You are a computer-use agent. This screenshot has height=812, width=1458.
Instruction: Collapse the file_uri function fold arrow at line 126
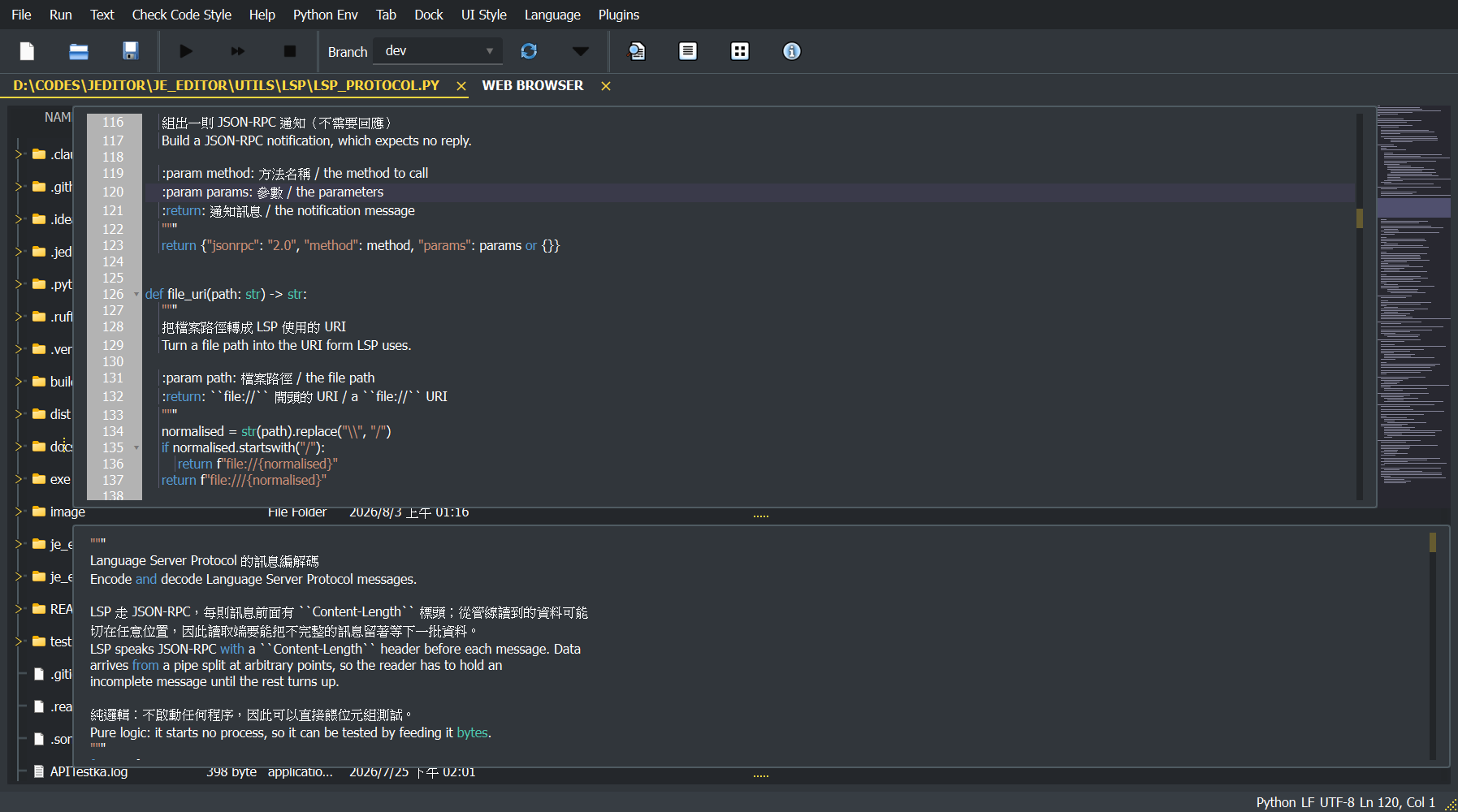136,295
